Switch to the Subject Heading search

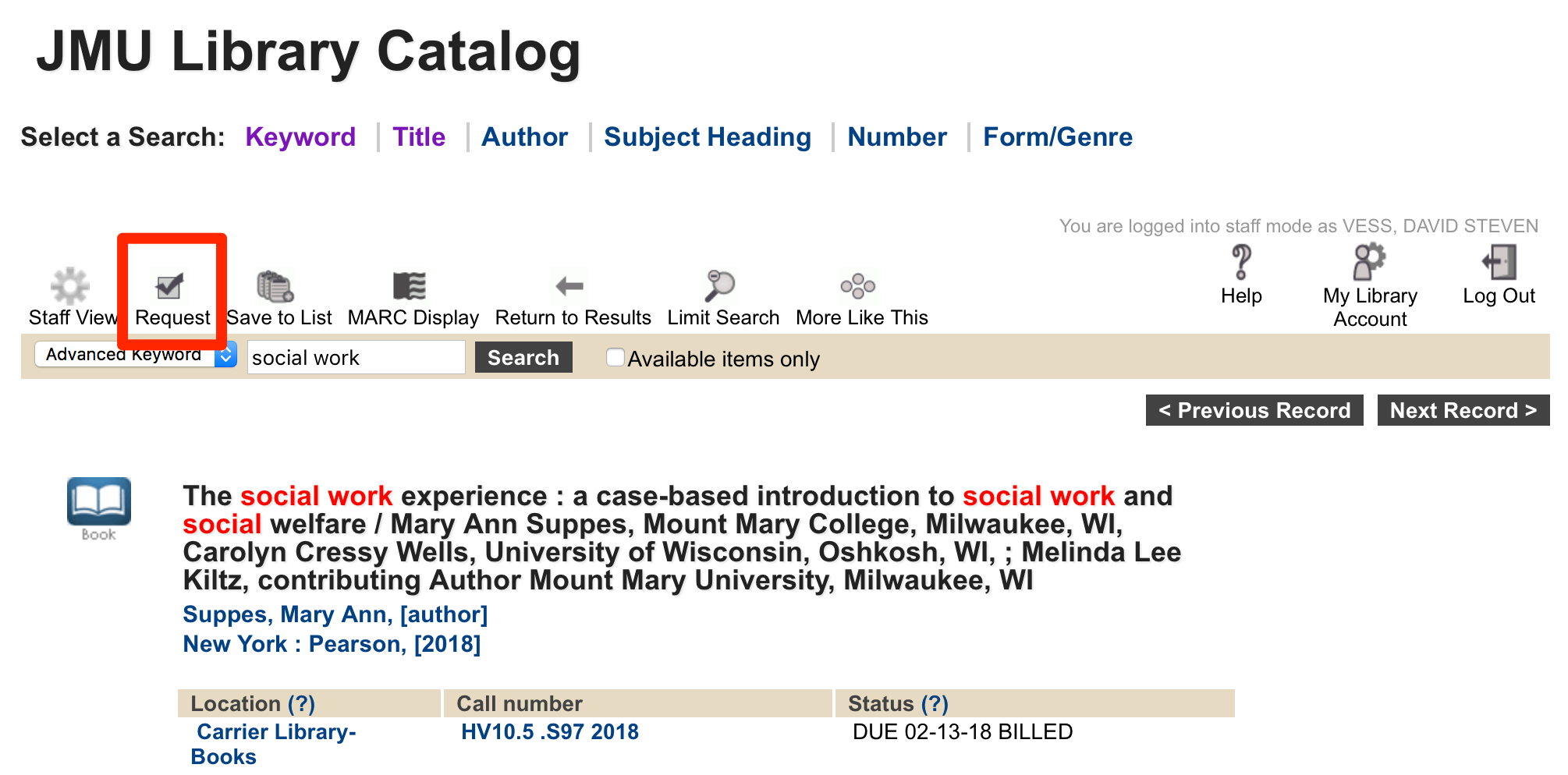[x=708, y=137]
